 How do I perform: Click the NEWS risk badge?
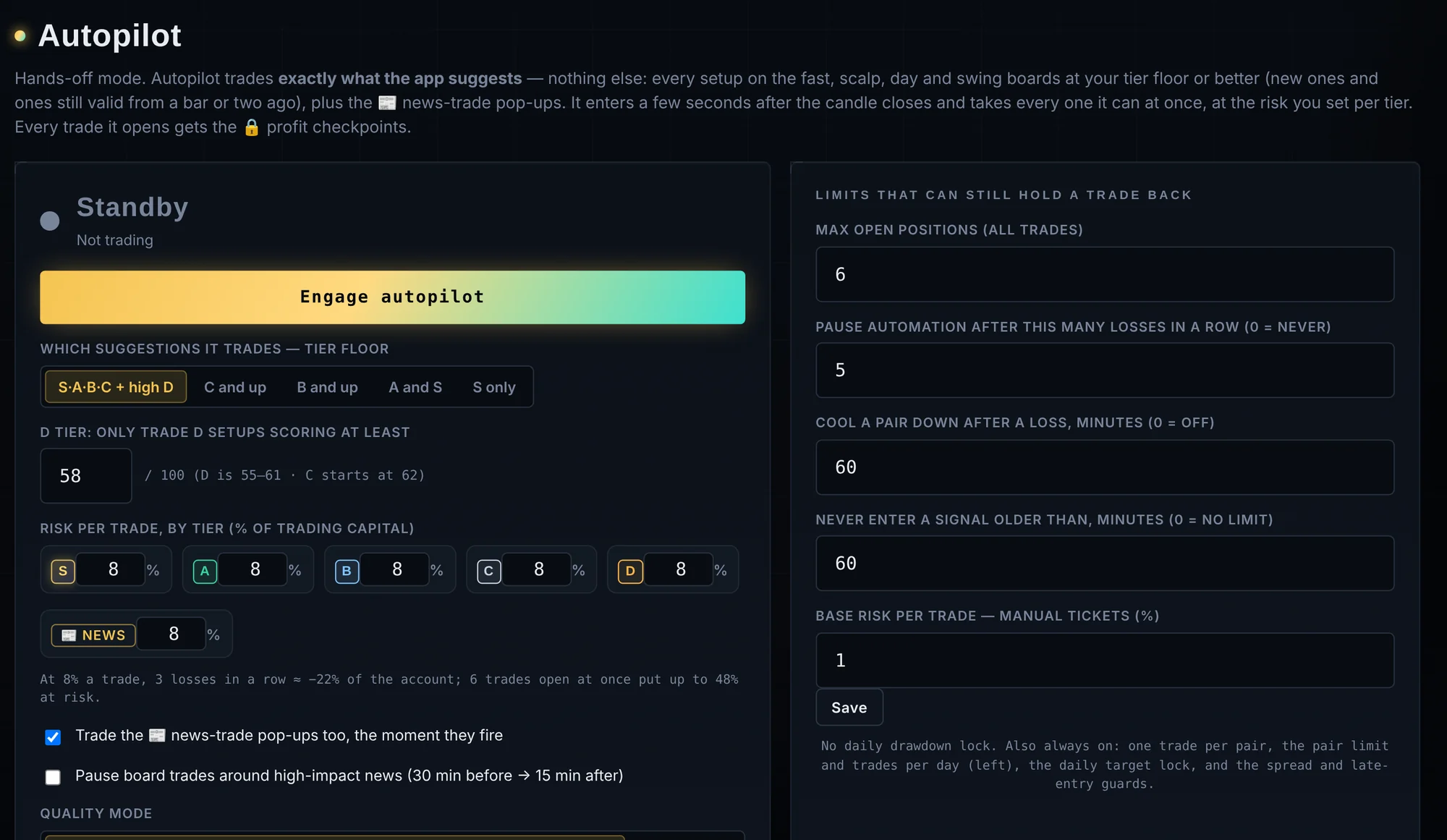point(93,635)
